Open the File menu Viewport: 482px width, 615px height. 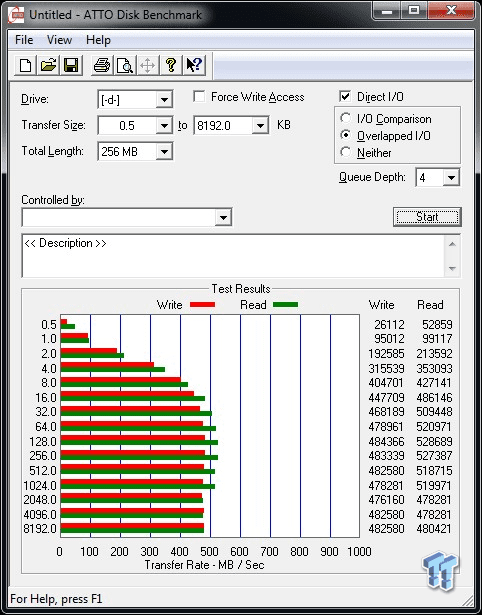(x=24, y=40)
